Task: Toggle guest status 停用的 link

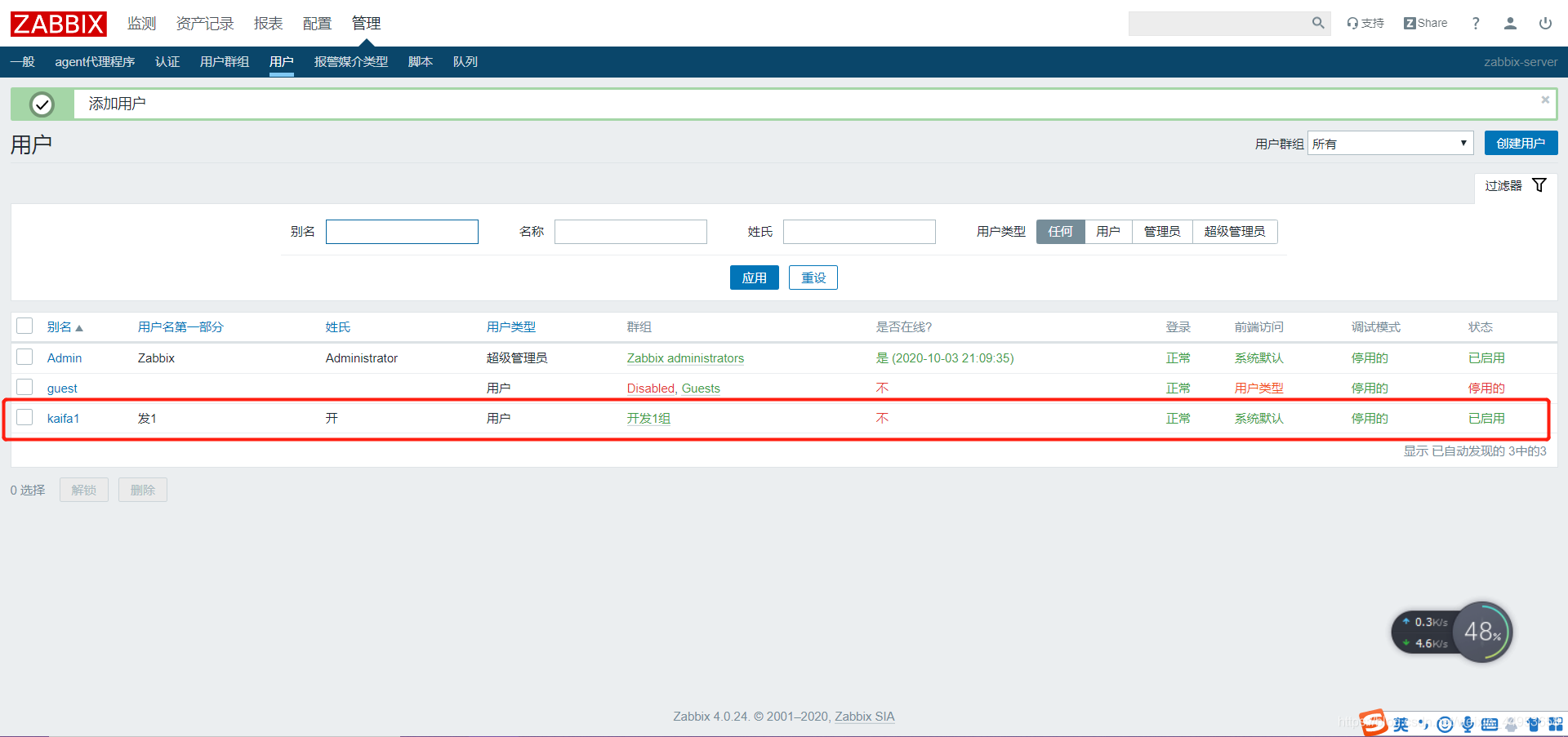Action: [1486, 388]
